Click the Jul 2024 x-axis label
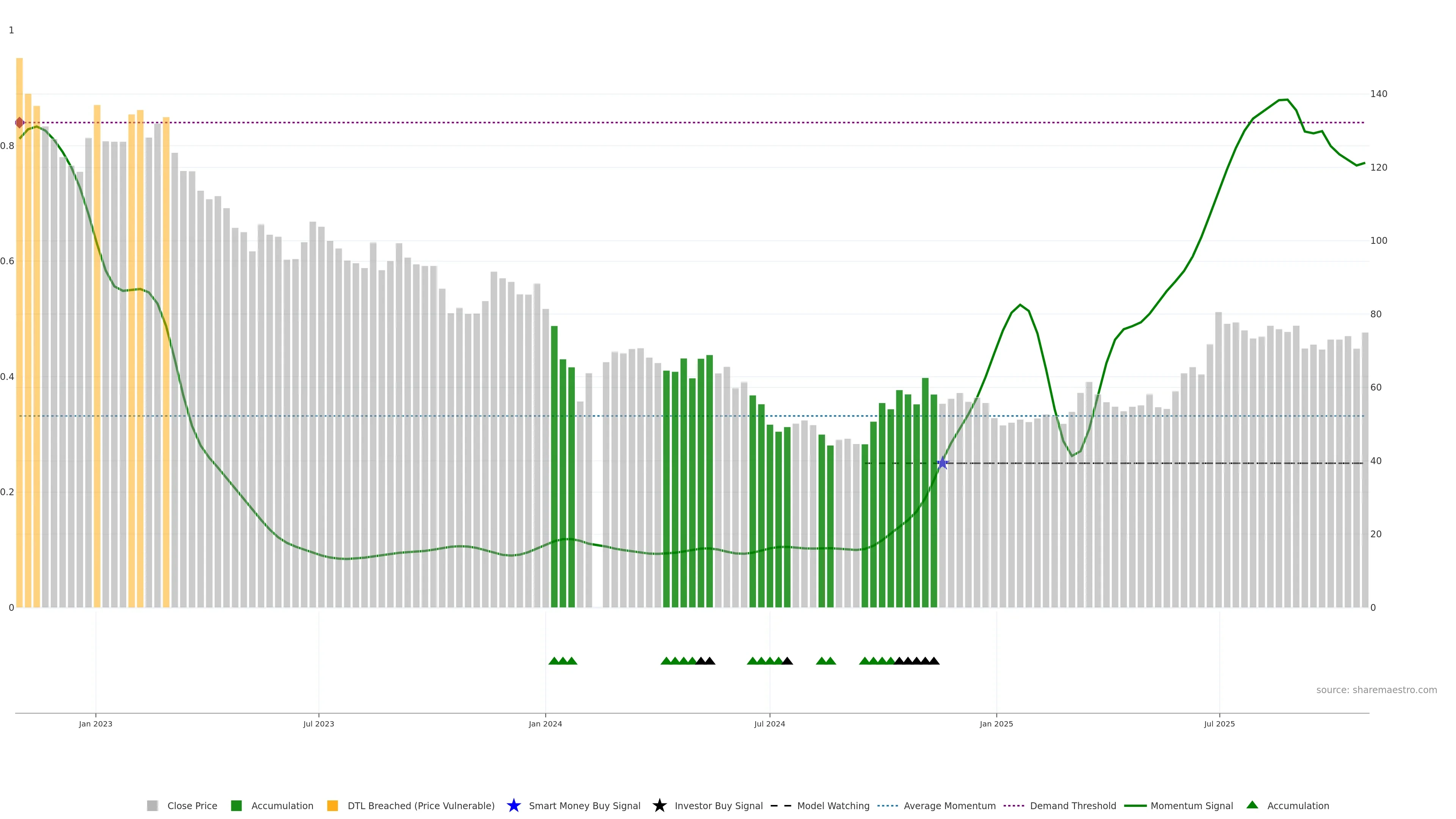Screen dimensions: 1456x819 tap(769, 723)
